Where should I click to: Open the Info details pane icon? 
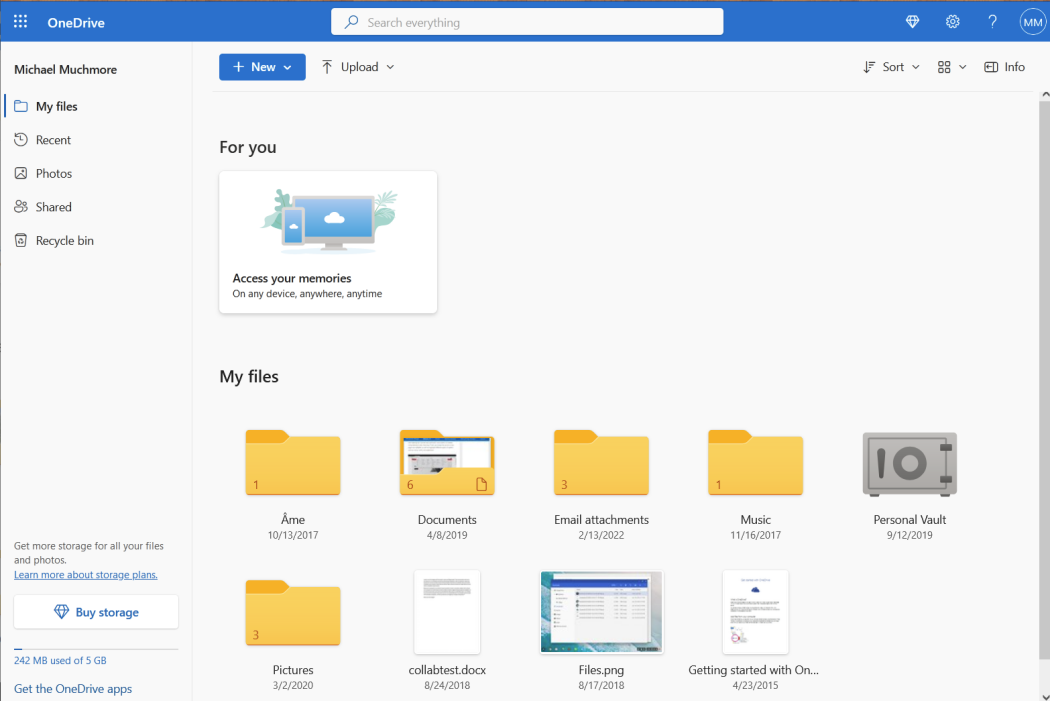[x=1004, y=66]
